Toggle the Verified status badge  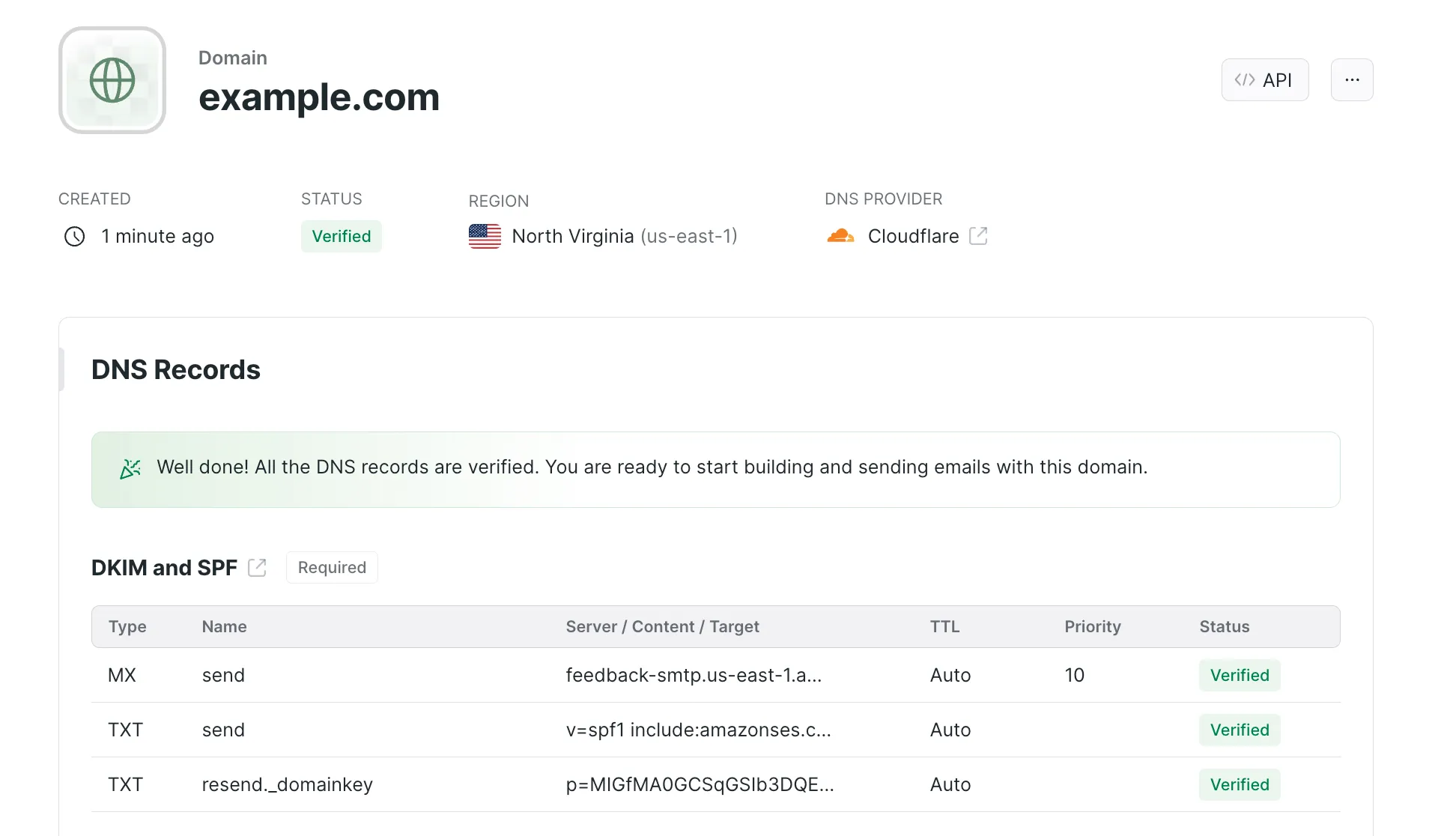[x=341, y=236]
